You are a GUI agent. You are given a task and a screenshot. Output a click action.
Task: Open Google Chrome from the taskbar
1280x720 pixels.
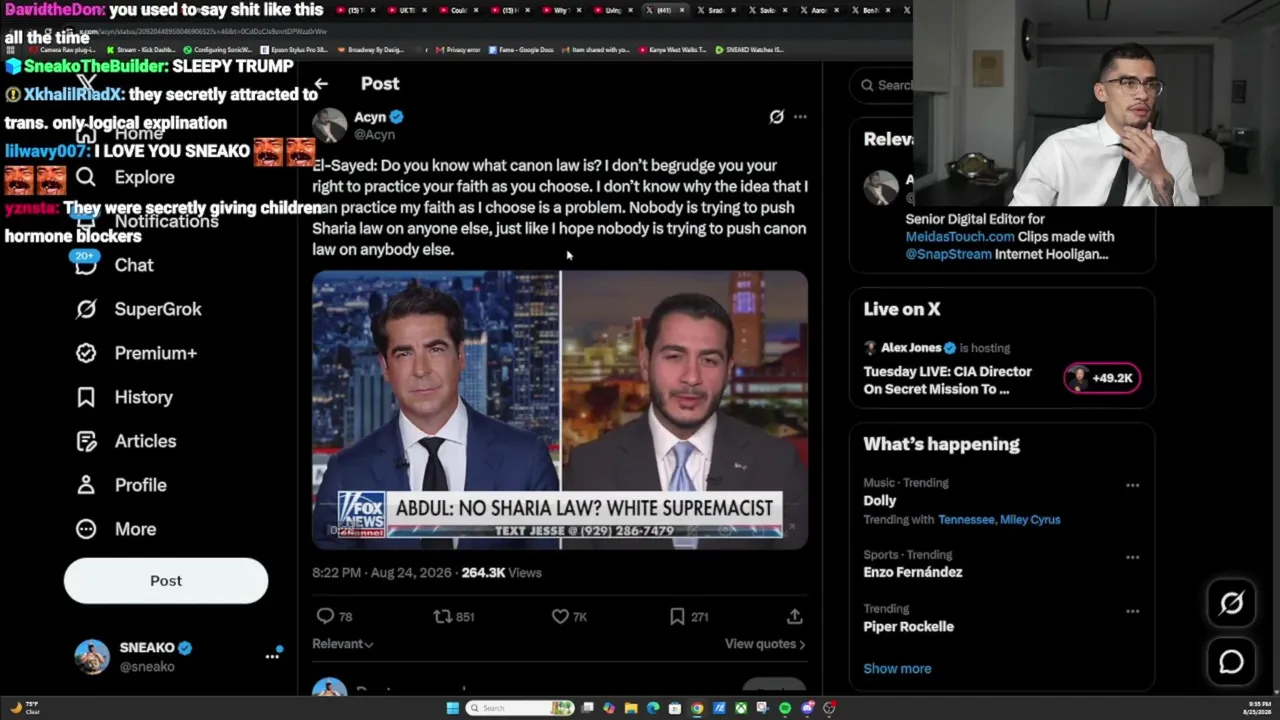(x=697, y=708)
